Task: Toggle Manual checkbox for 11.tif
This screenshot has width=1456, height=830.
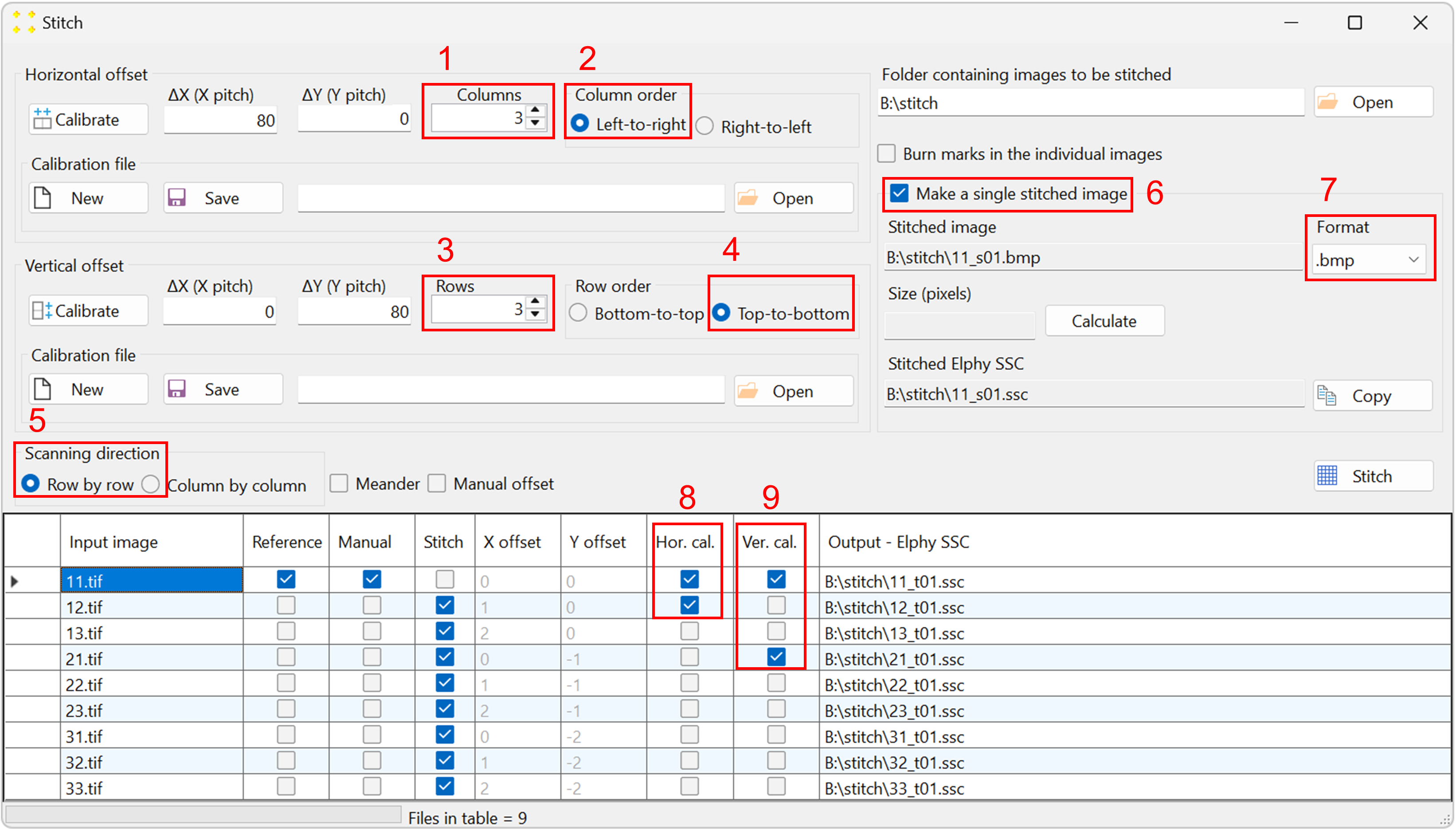Action: point(372,579)
